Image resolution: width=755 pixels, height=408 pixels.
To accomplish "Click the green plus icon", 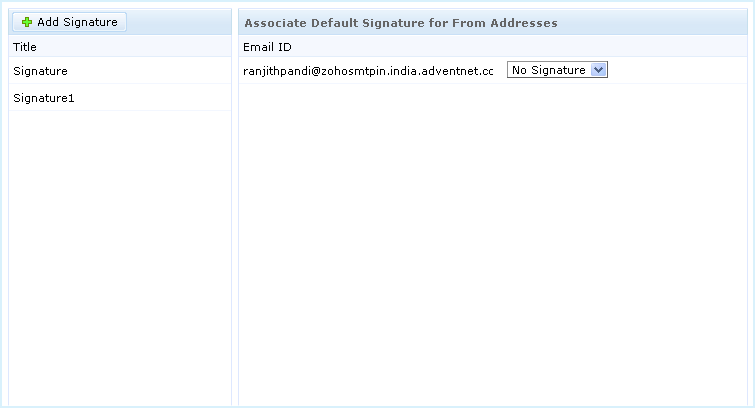I will coord(27,22).
